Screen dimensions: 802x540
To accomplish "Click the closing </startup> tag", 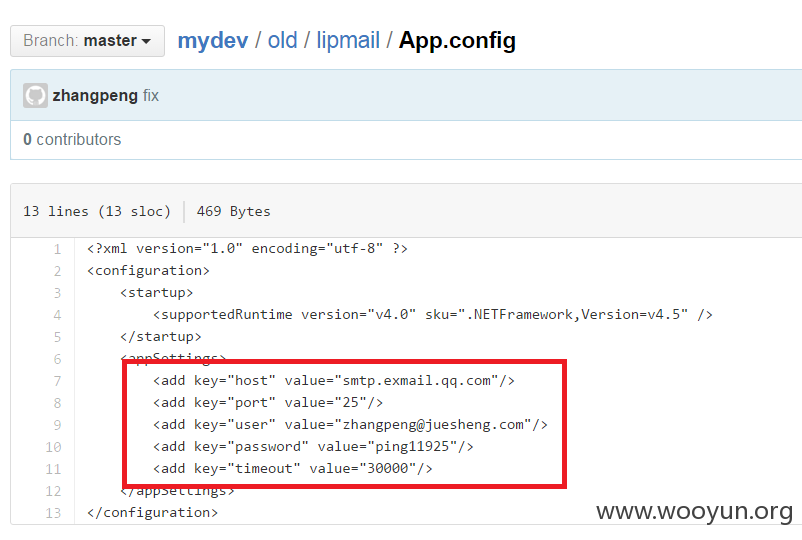I will [161, 337].
